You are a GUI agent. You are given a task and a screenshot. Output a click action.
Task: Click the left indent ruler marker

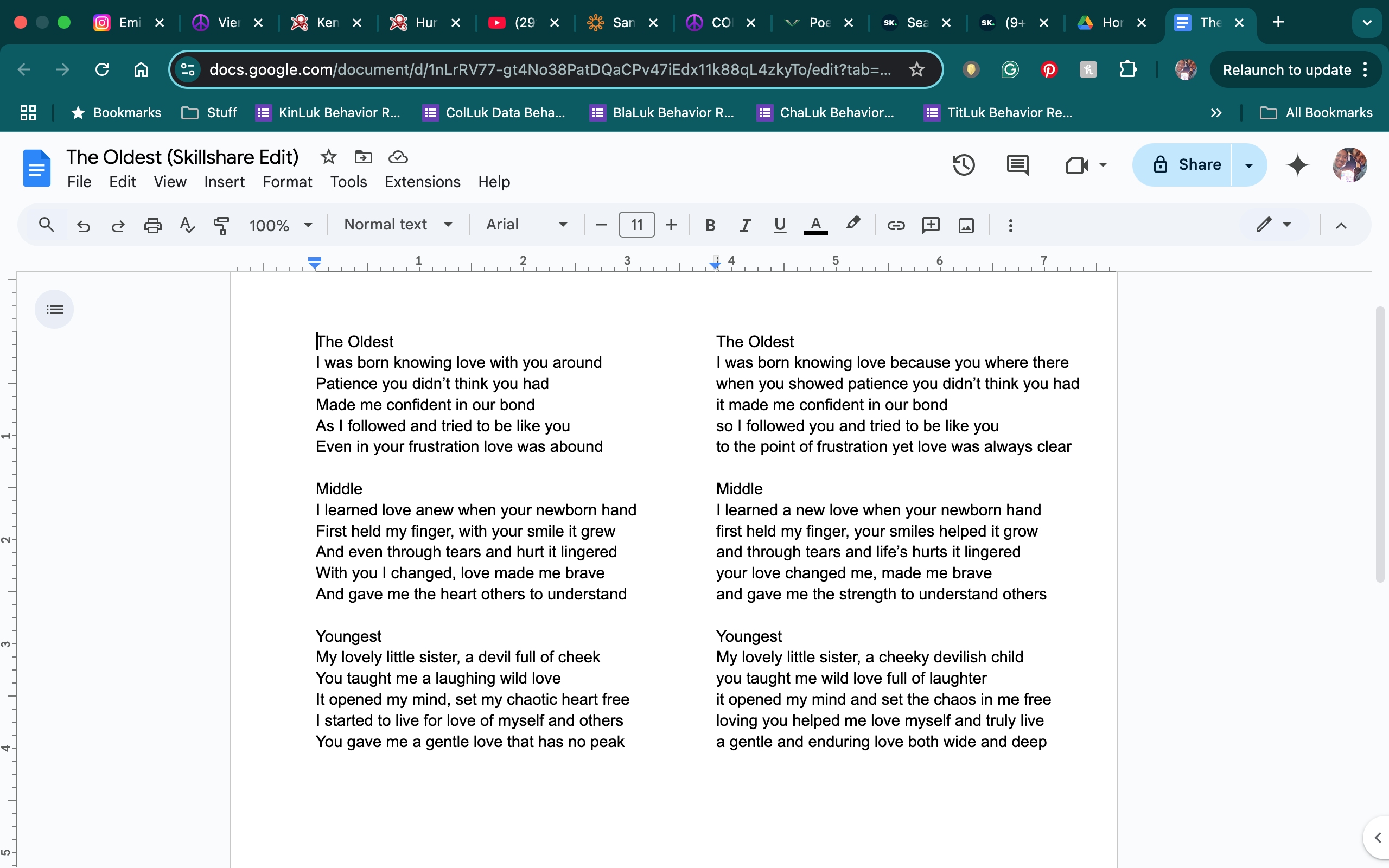click(x=315, y=264)
